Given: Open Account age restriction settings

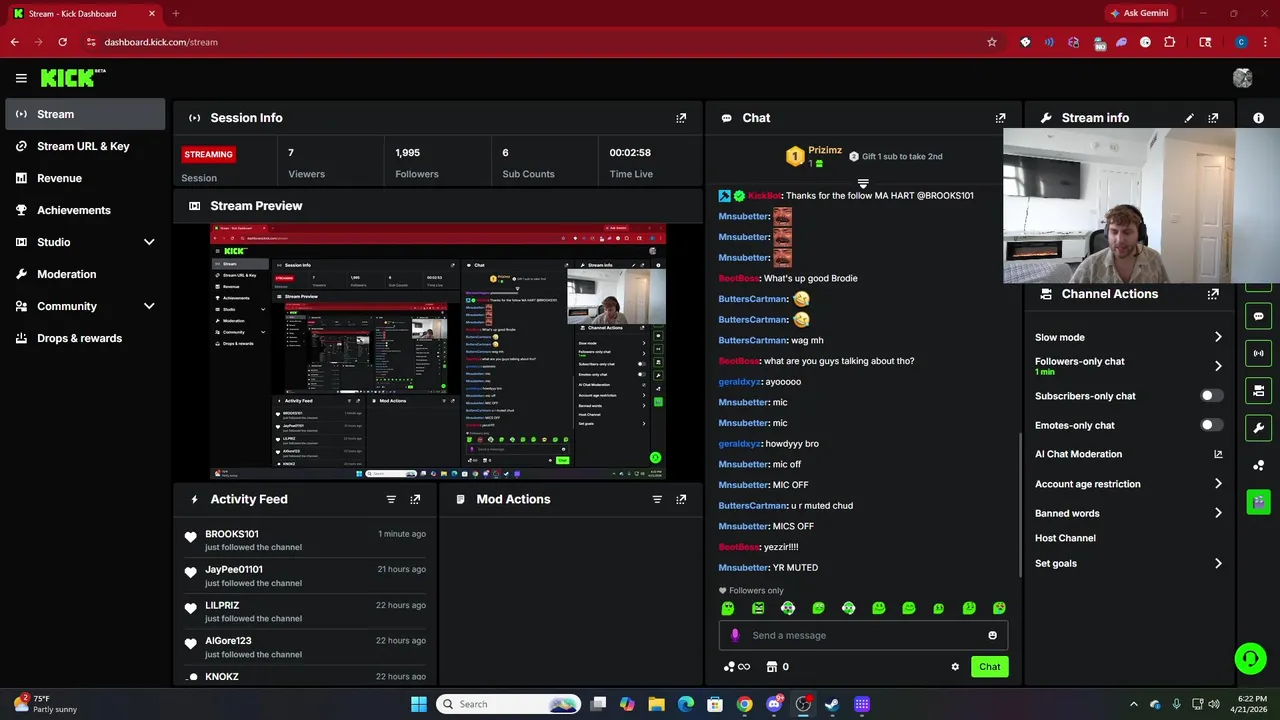Looking at the screenshot, I should click(1128, 484).
